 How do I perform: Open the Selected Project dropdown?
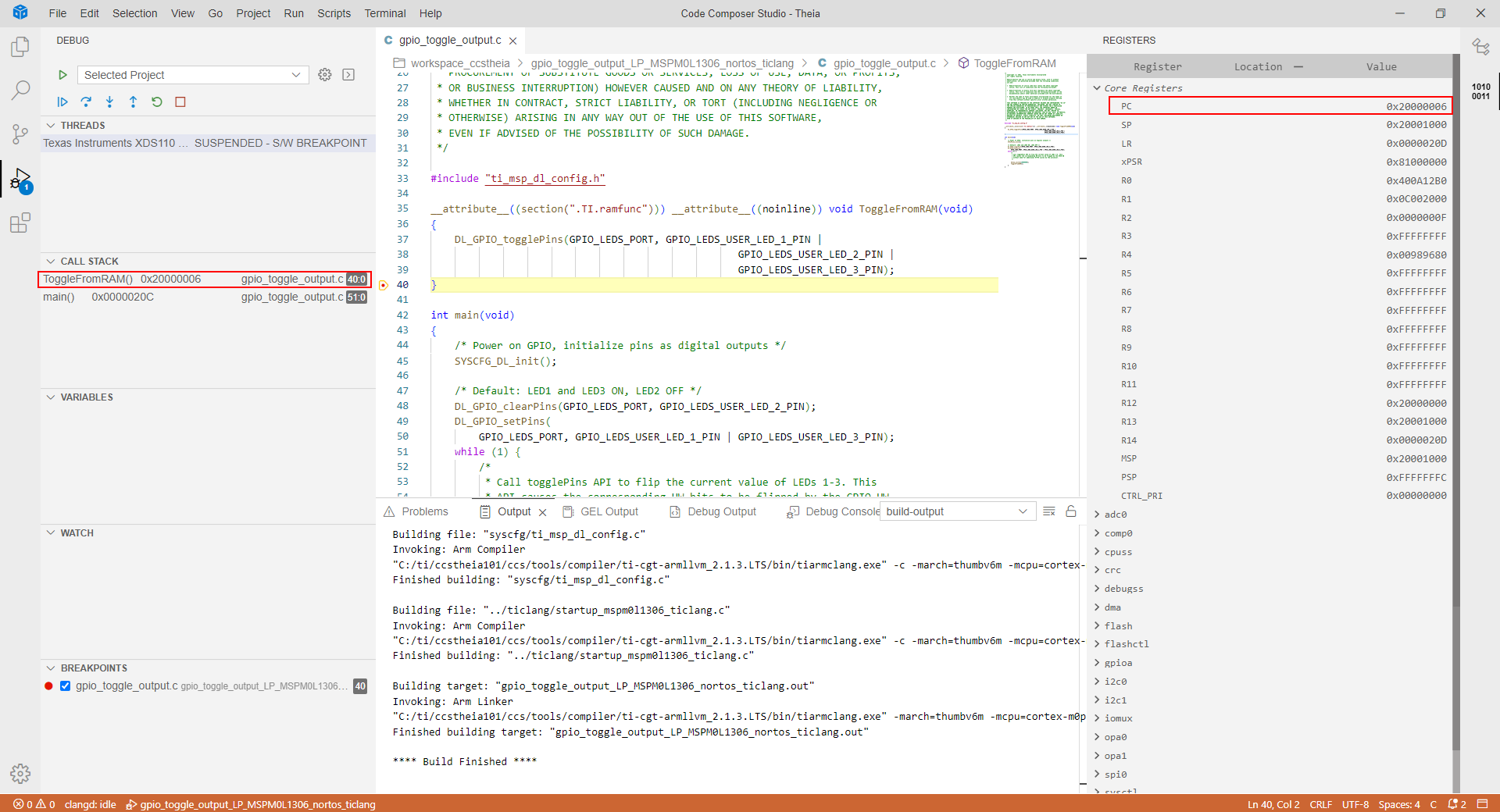[x=192, y=75]
